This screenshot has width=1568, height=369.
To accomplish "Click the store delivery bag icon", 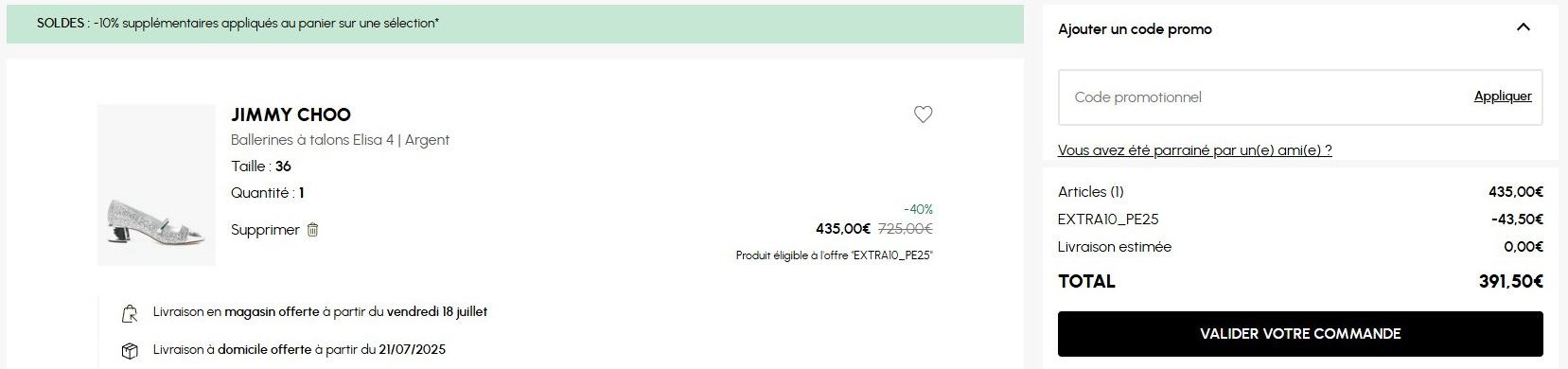I will coord(130,313).
